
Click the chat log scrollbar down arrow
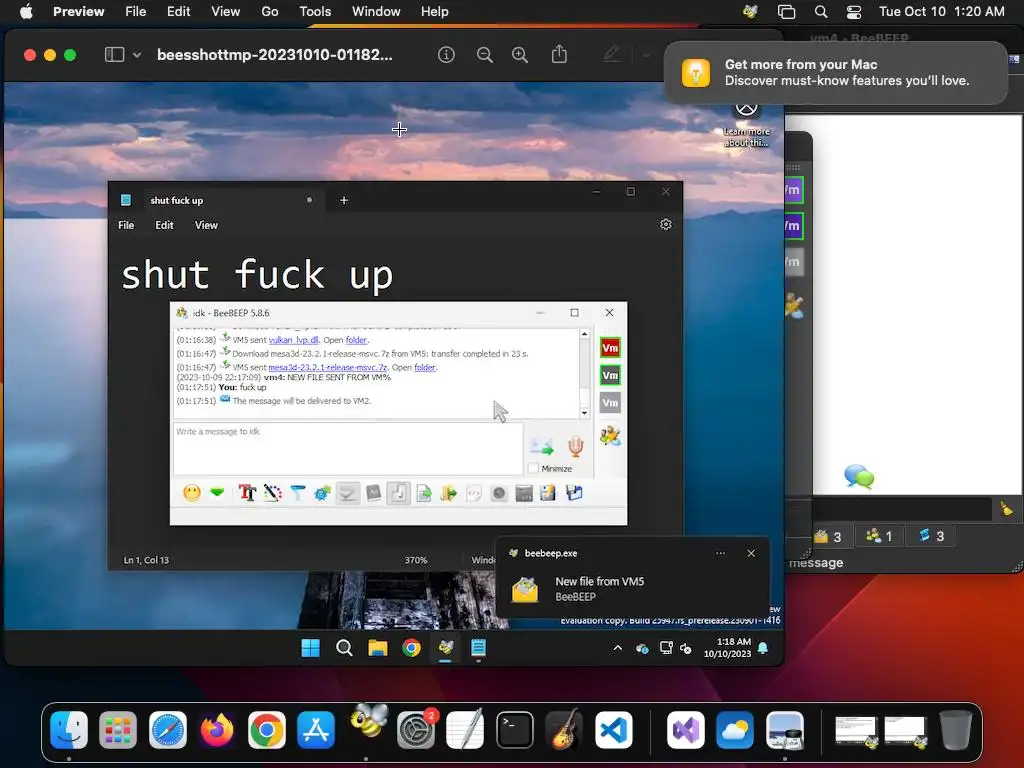pyautogui.click(x=584, y=413)
